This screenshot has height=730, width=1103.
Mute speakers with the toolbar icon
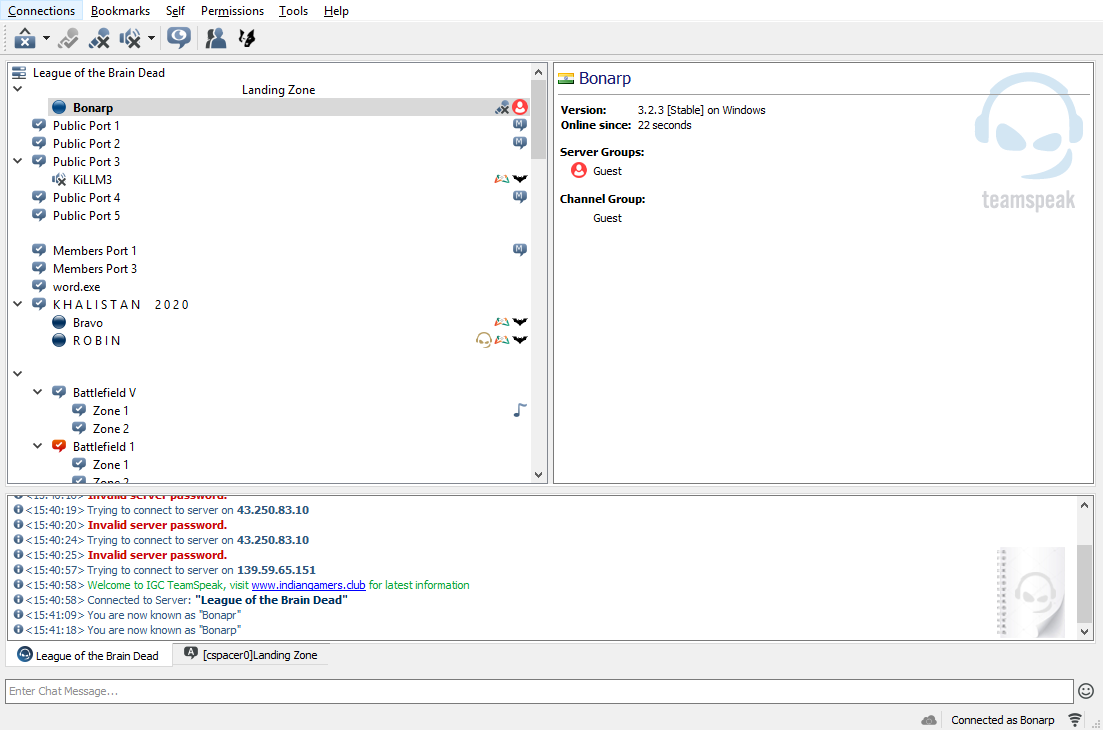(130, 38)
